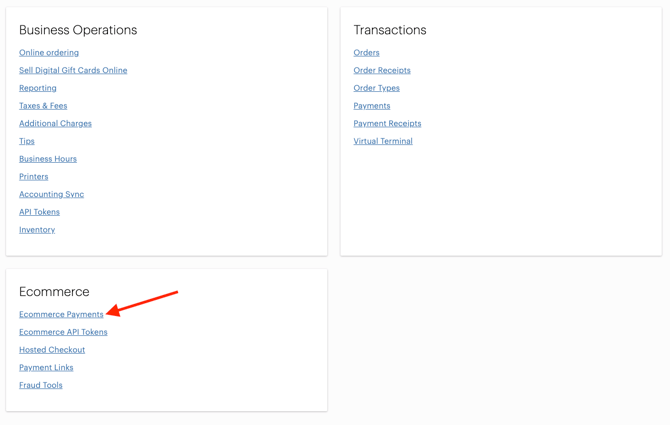Viewport: 670px width, 425px height.
Task: Open API Tokens under Business Operations
Action: tap(39, 212)
